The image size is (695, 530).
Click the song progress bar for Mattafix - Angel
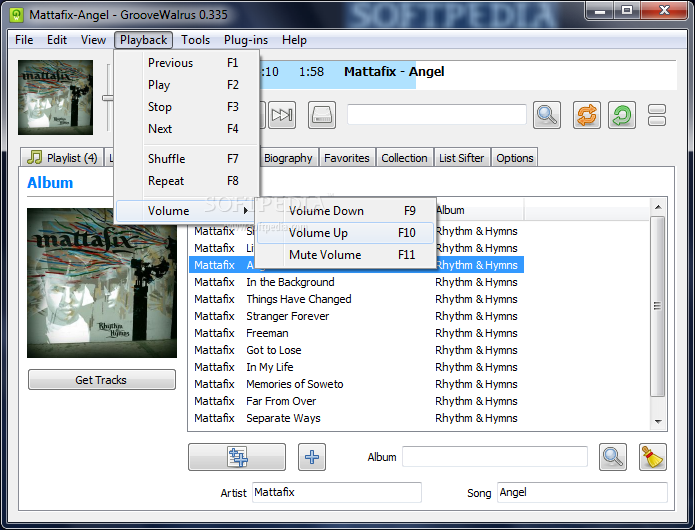(468, 75)
